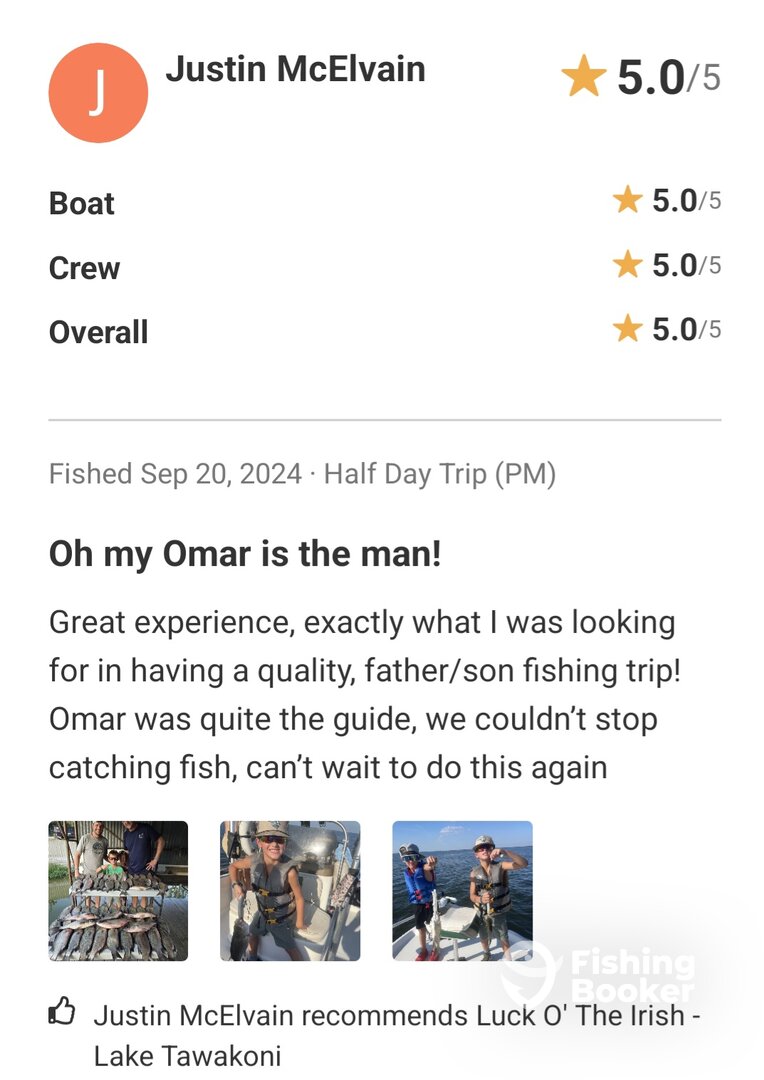
Task: Click the review title "Oh my Omar is the man!"
Action: click(245, 554)
